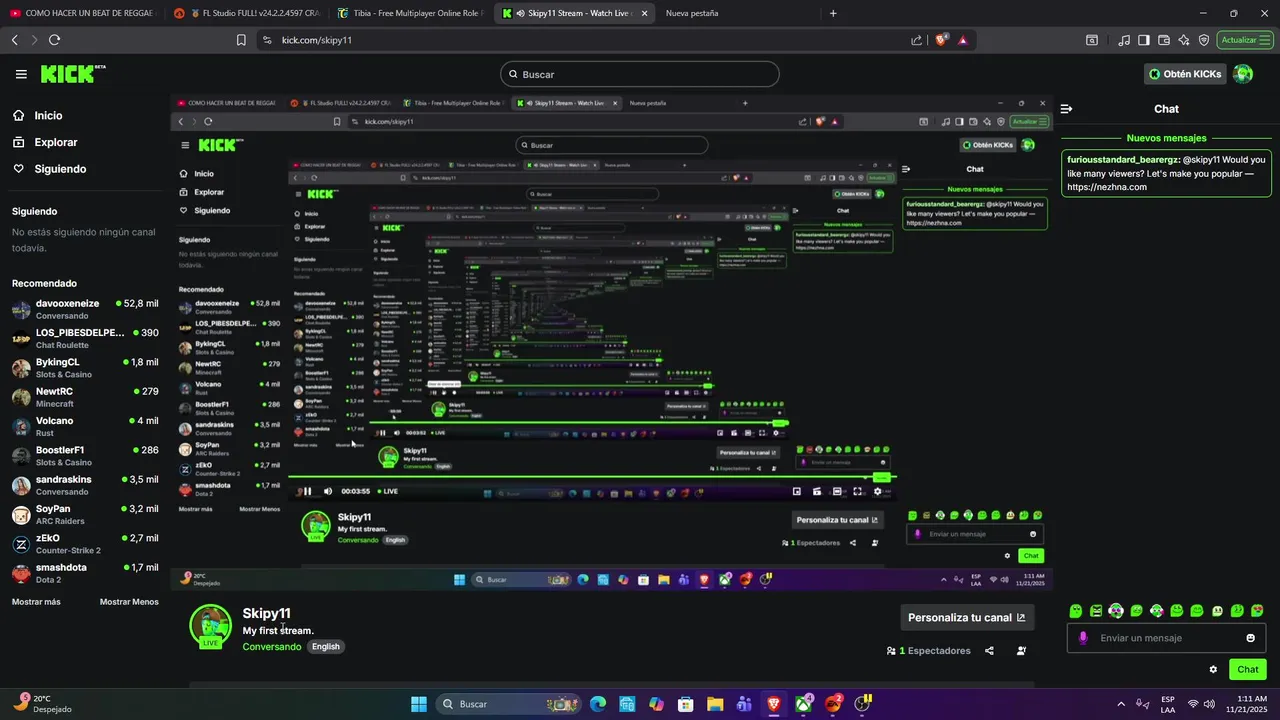This screenshot has width=1280, height=720.
Task: Open the emoji picker in the message field
Action: coord(1251,638)
